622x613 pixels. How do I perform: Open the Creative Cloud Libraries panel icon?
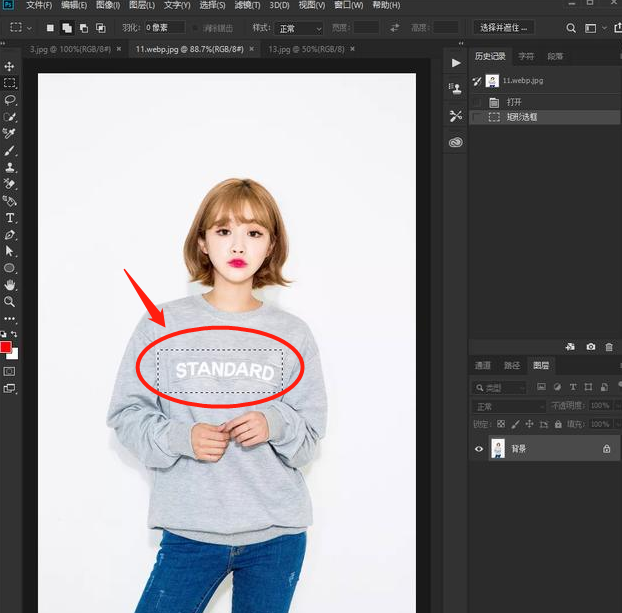455,142
